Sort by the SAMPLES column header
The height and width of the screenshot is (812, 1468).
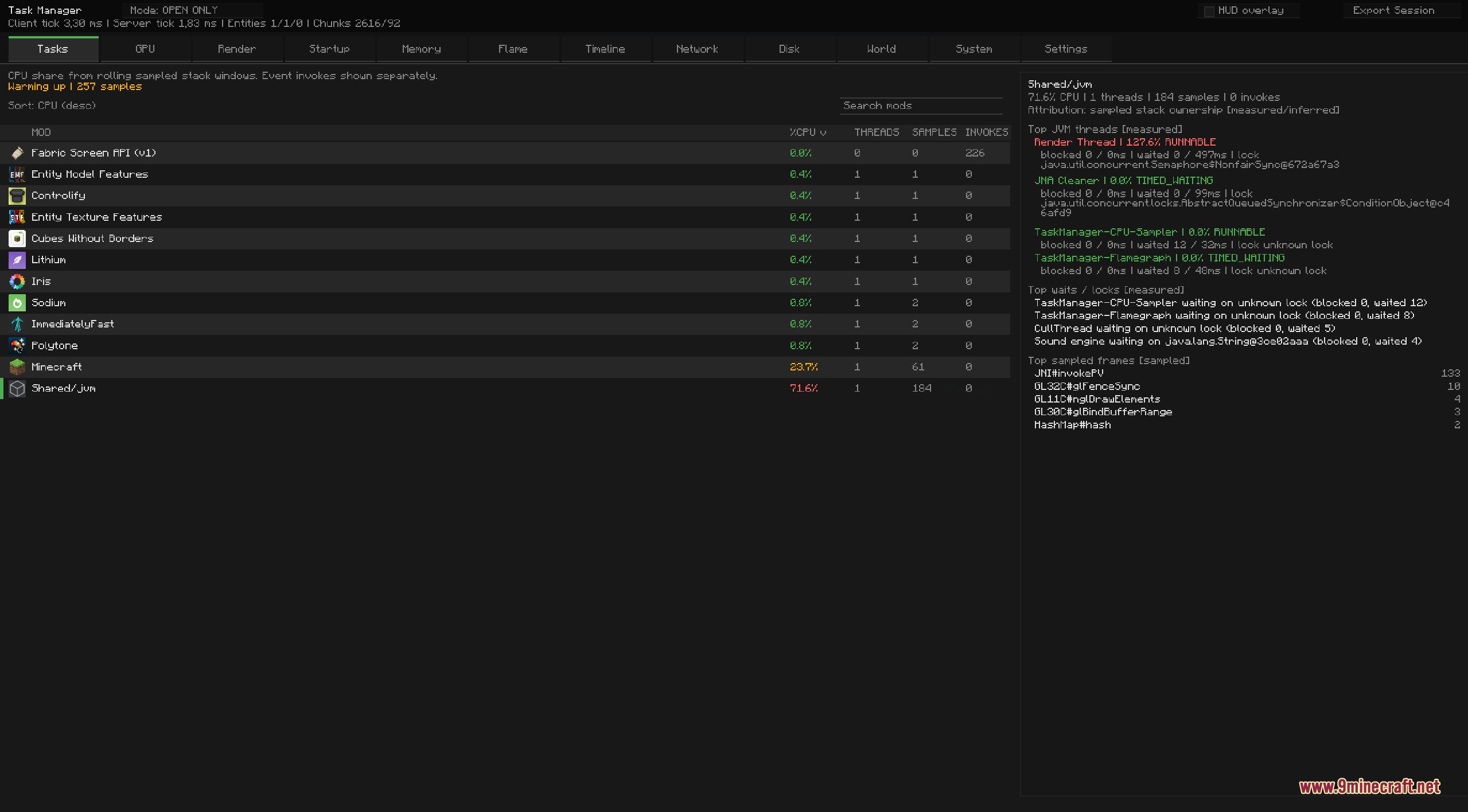click(934, 132)
